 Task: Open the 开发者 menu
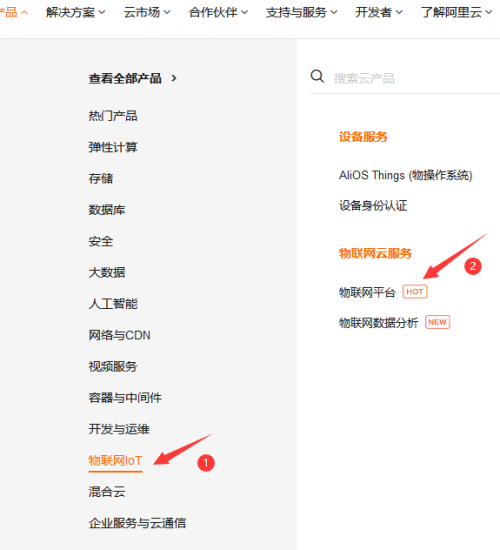[x=379, y=12]
